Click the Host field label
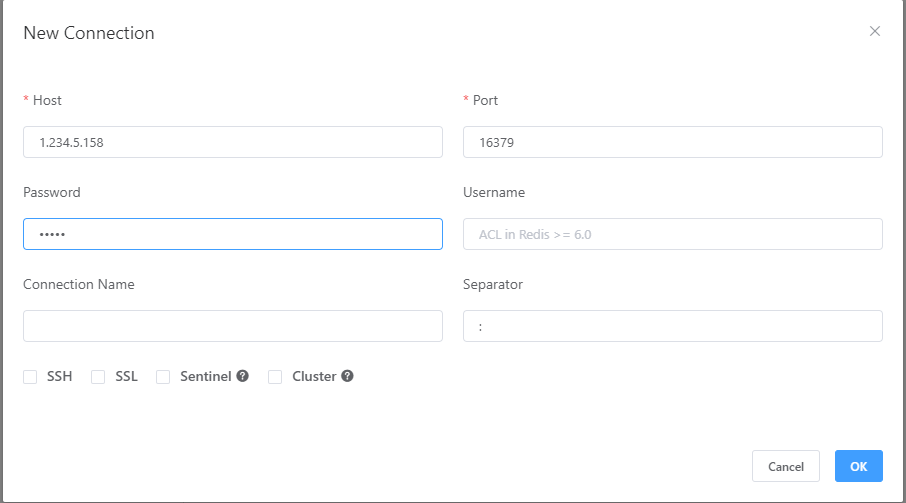 tap(47, 100)
